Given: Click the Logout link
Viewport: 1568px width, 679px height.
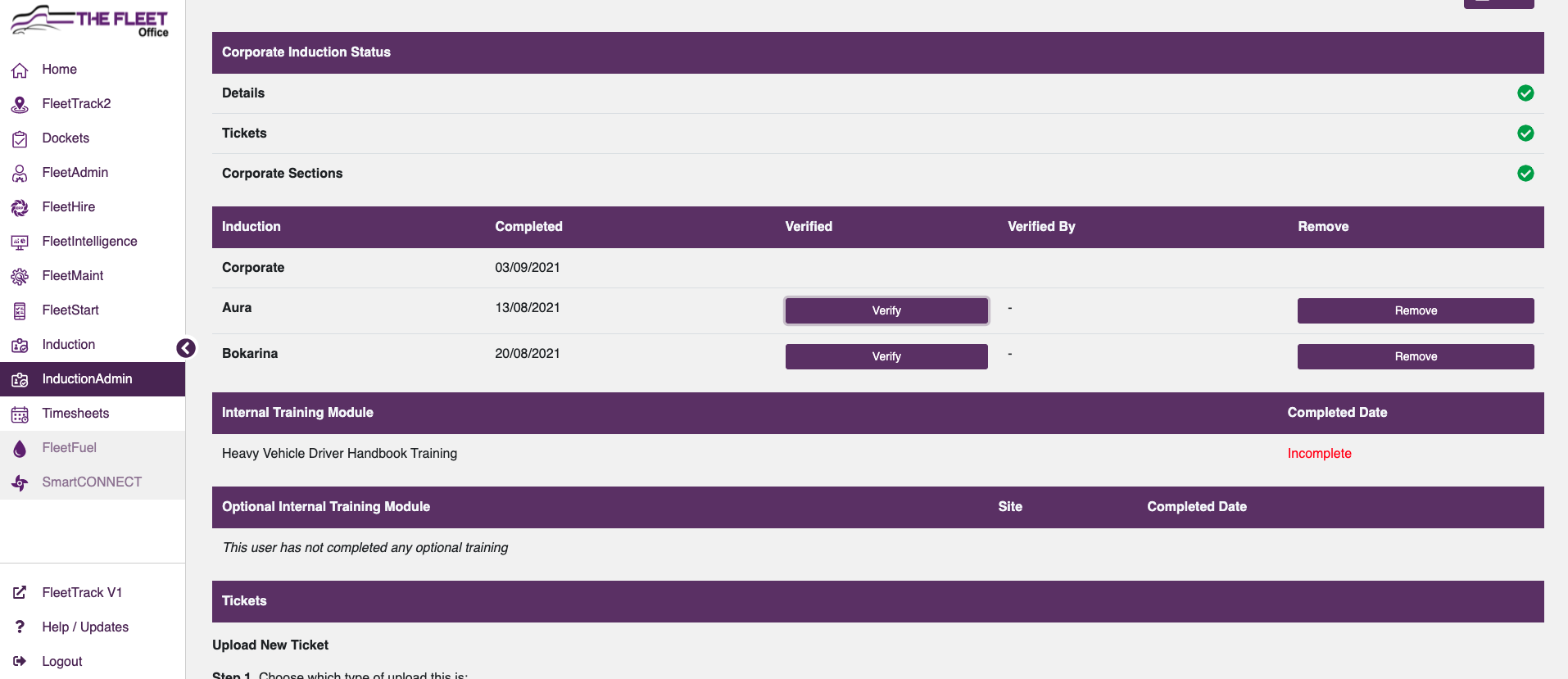Looking at the screenshot, I should [x=93, y=661].
